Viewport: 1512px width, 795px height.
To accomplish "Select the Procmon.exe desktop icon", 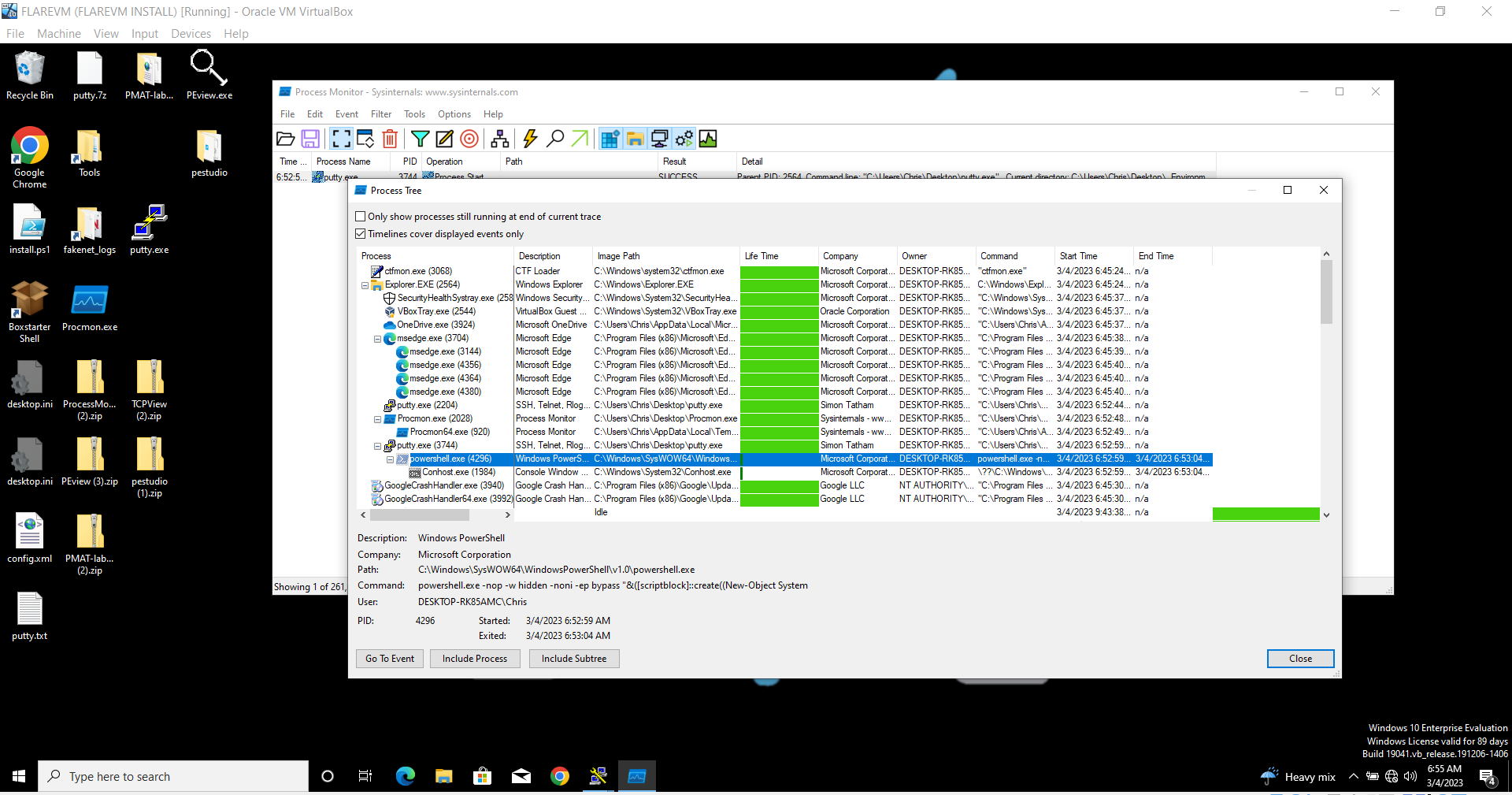I will 90,307.
